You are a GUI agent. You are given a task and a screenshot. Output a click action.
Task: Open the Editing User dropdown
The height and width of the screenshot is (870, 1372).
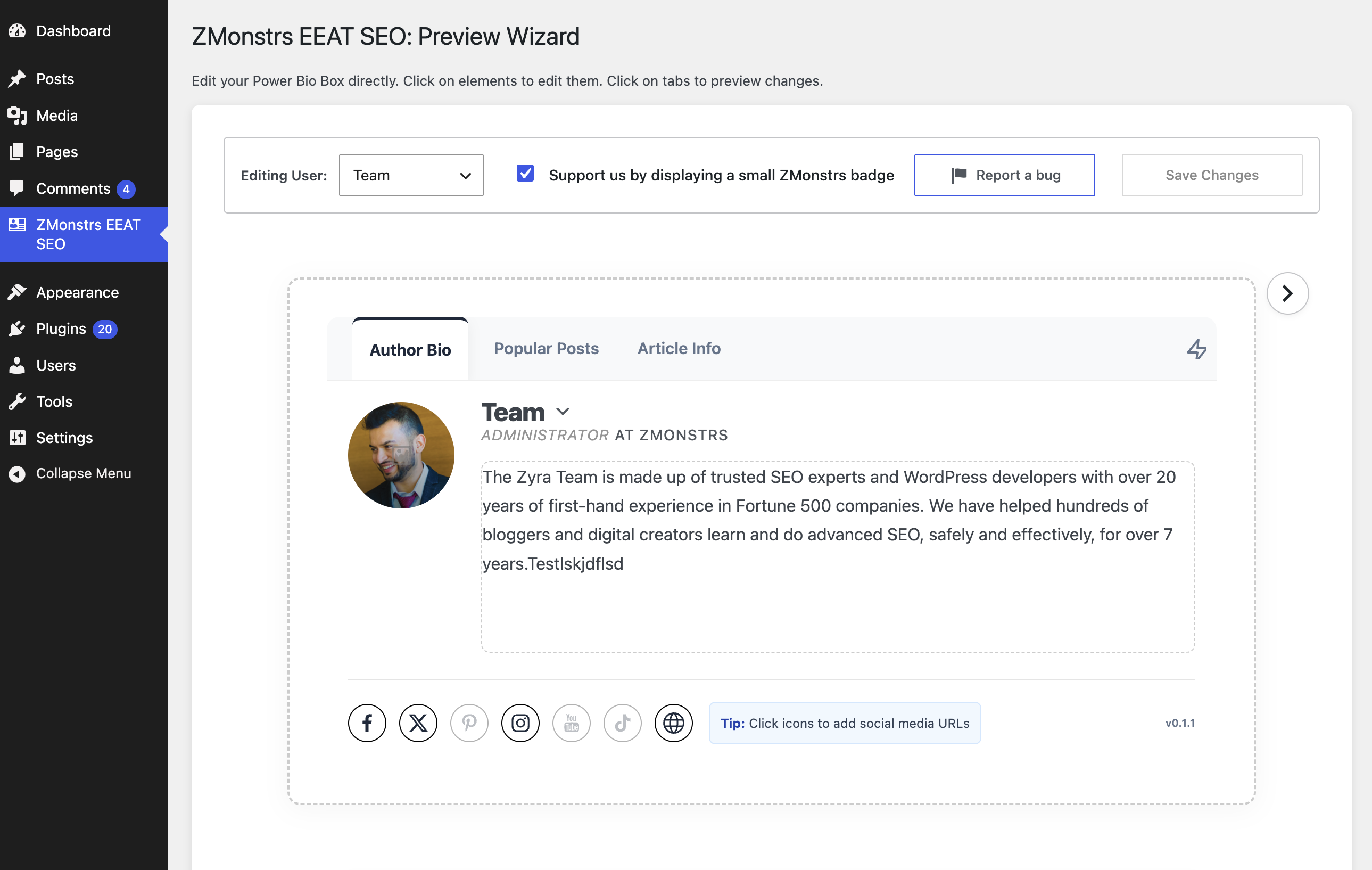coord(411,175)
